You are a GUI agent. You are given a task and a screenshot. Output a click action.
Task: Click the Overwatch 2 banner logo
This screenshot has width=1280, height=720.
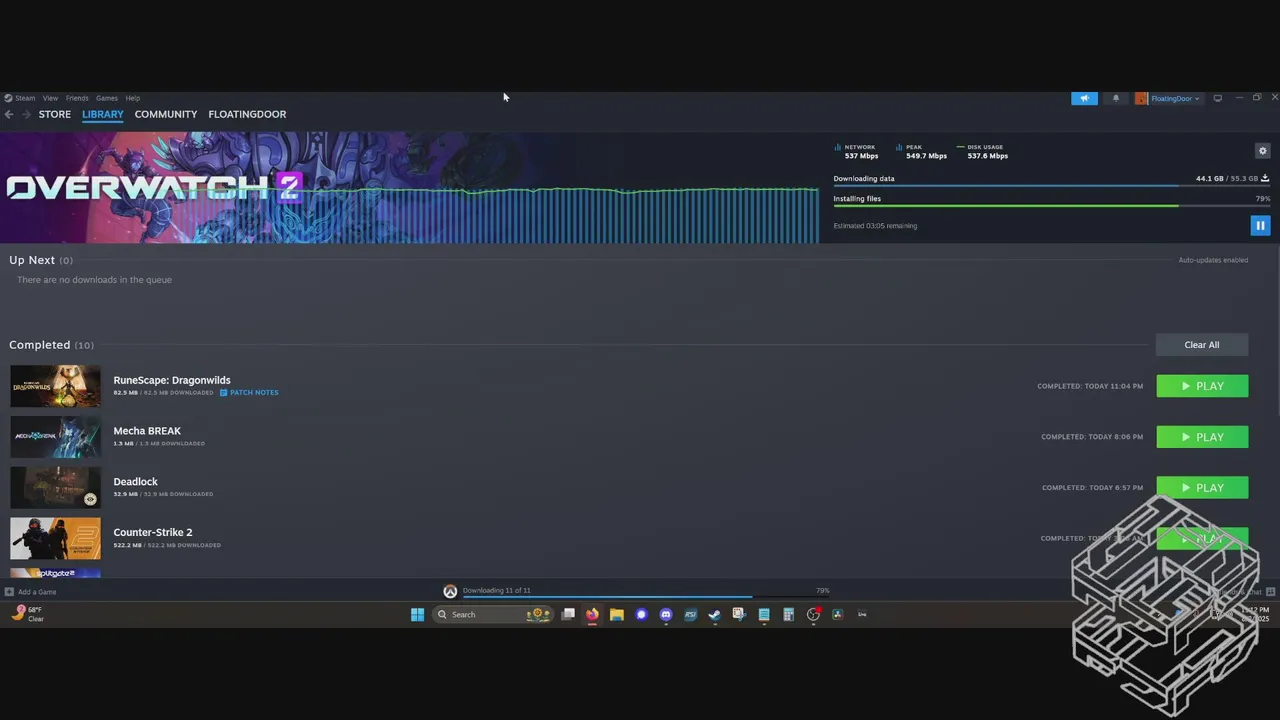click(x=154, y=187)
